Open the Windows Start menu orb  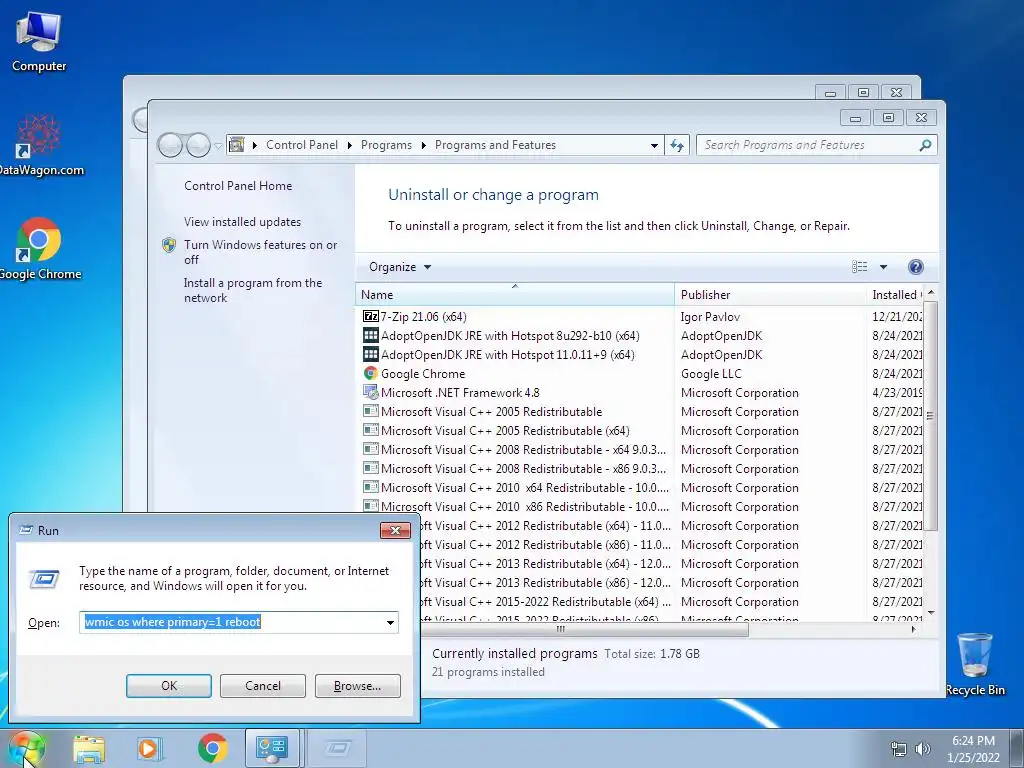[x=25, y=748]
